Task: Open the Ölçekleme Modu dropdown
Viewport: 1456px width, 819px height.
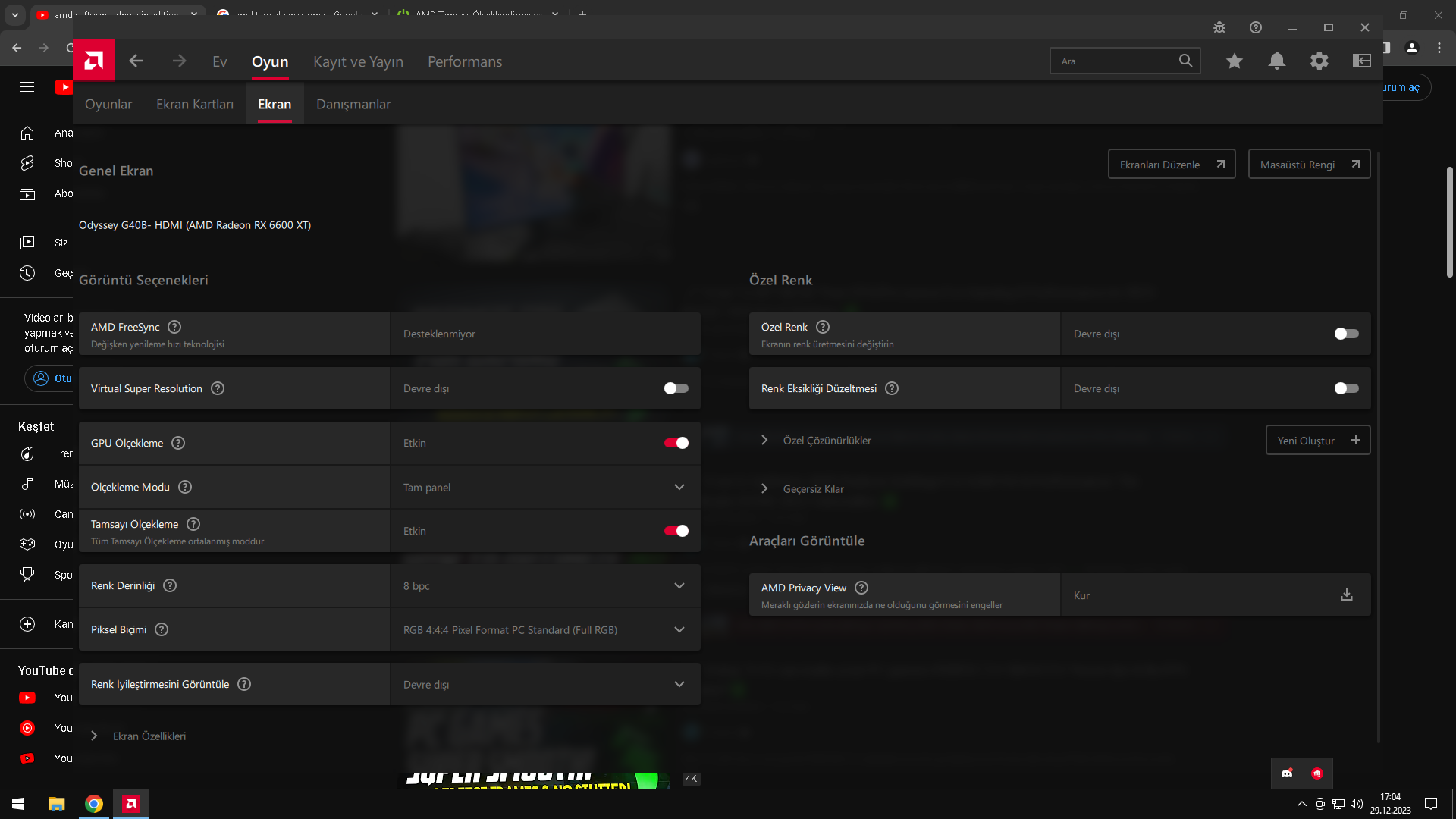Action: (544, 487)
